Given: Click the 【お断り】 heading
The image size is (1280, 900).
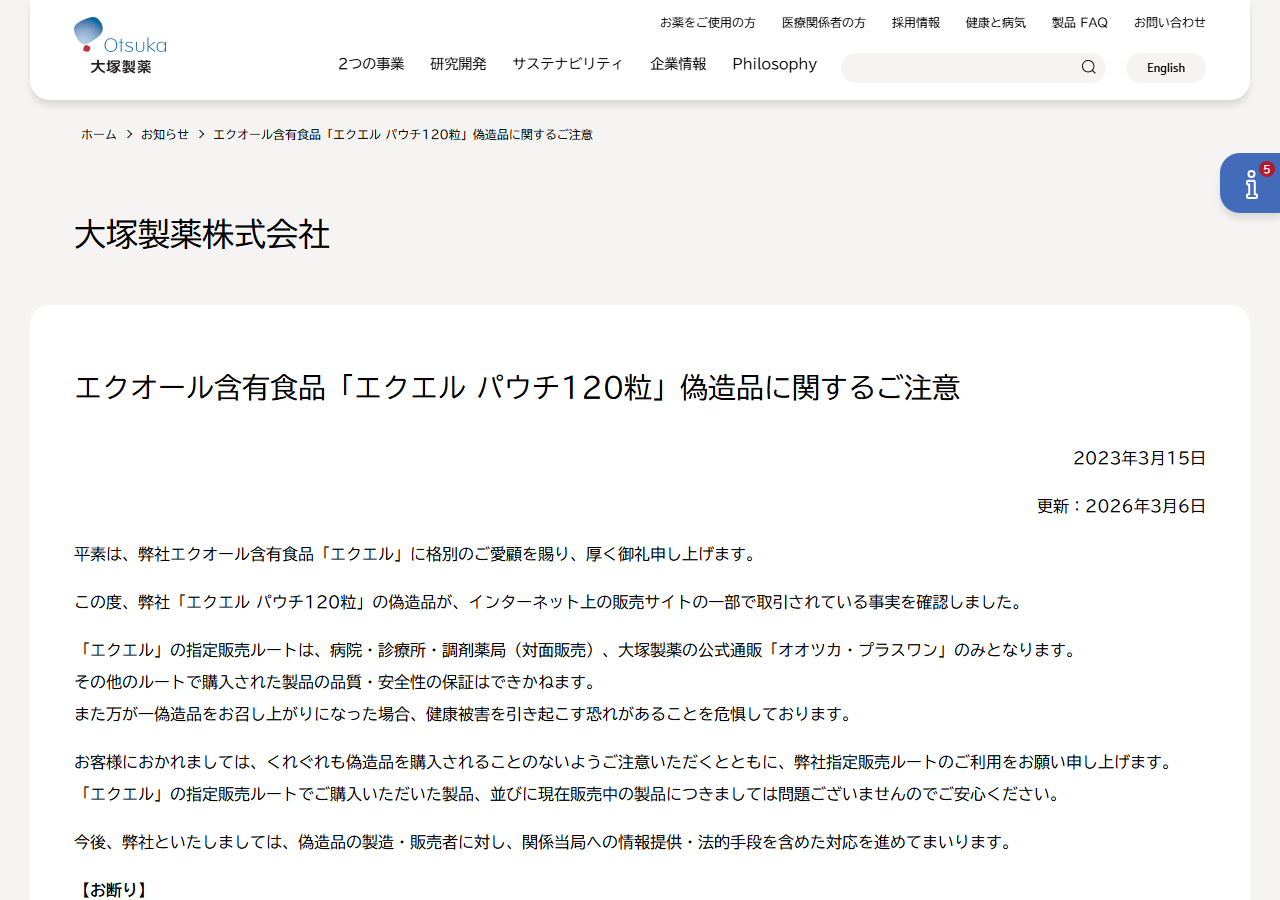Looking at the screenshot, I should [x=113, y=889].
